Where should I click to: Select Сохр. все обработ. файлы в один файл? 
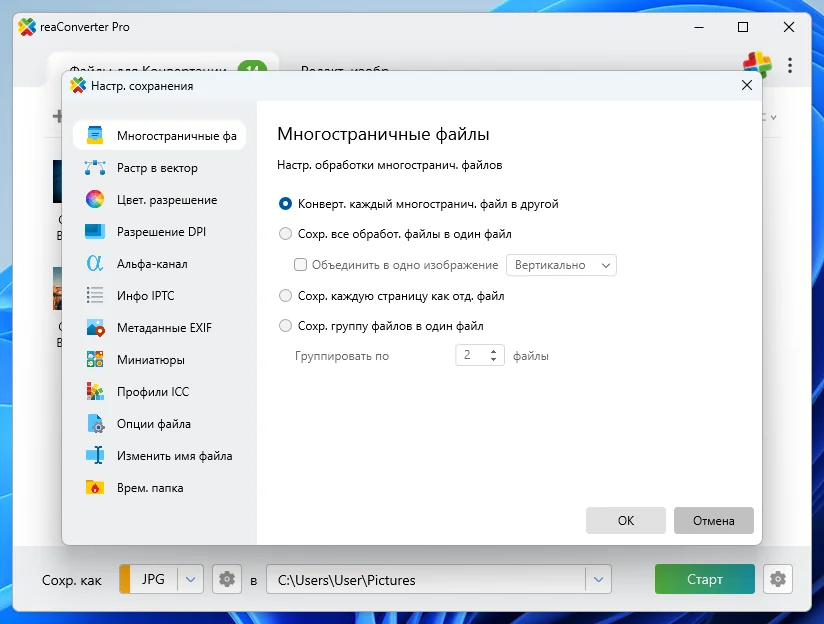coord(286,234)
